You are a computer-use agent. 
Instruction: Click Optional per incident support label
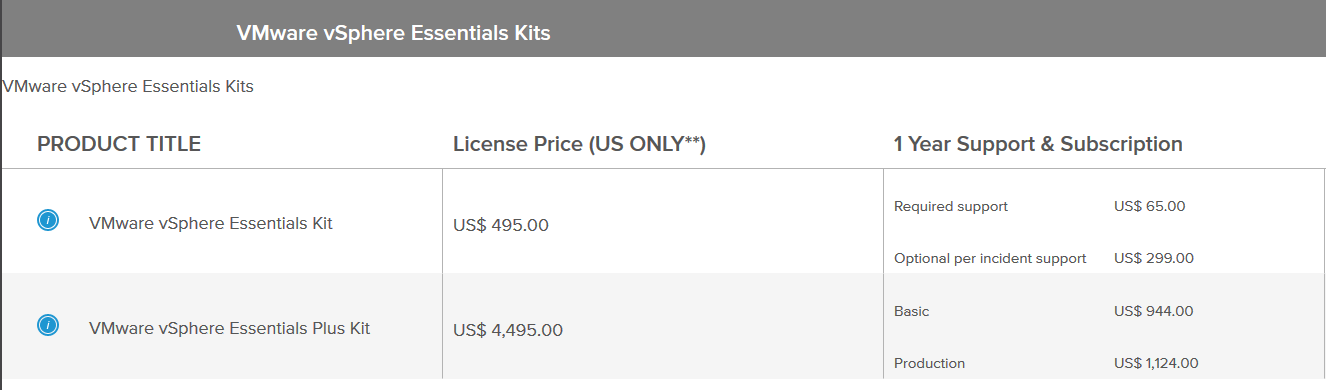tap(990, 259)
